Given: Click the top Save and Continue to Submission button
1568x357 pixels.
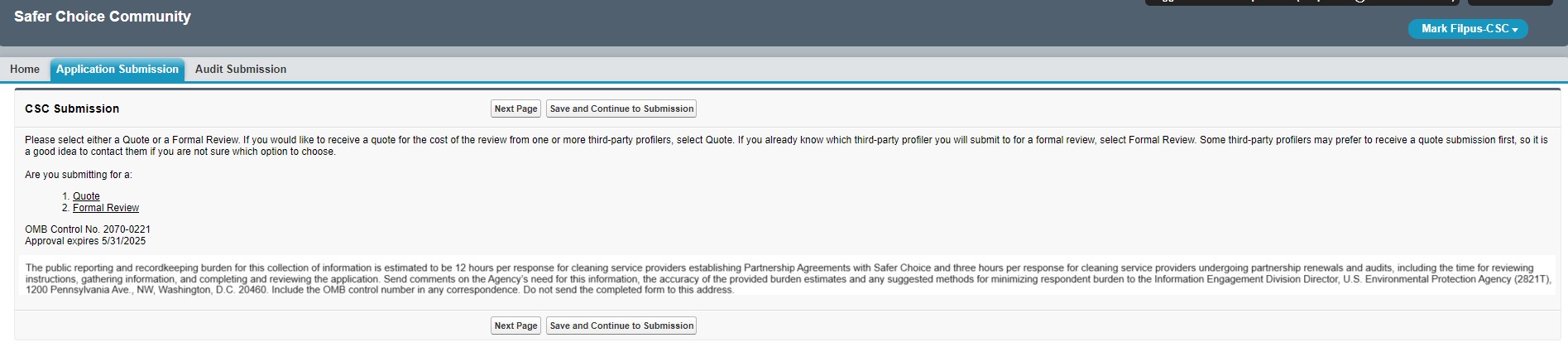Looking at the screenshot, I should pyautogui.click(x=621, y=109).
